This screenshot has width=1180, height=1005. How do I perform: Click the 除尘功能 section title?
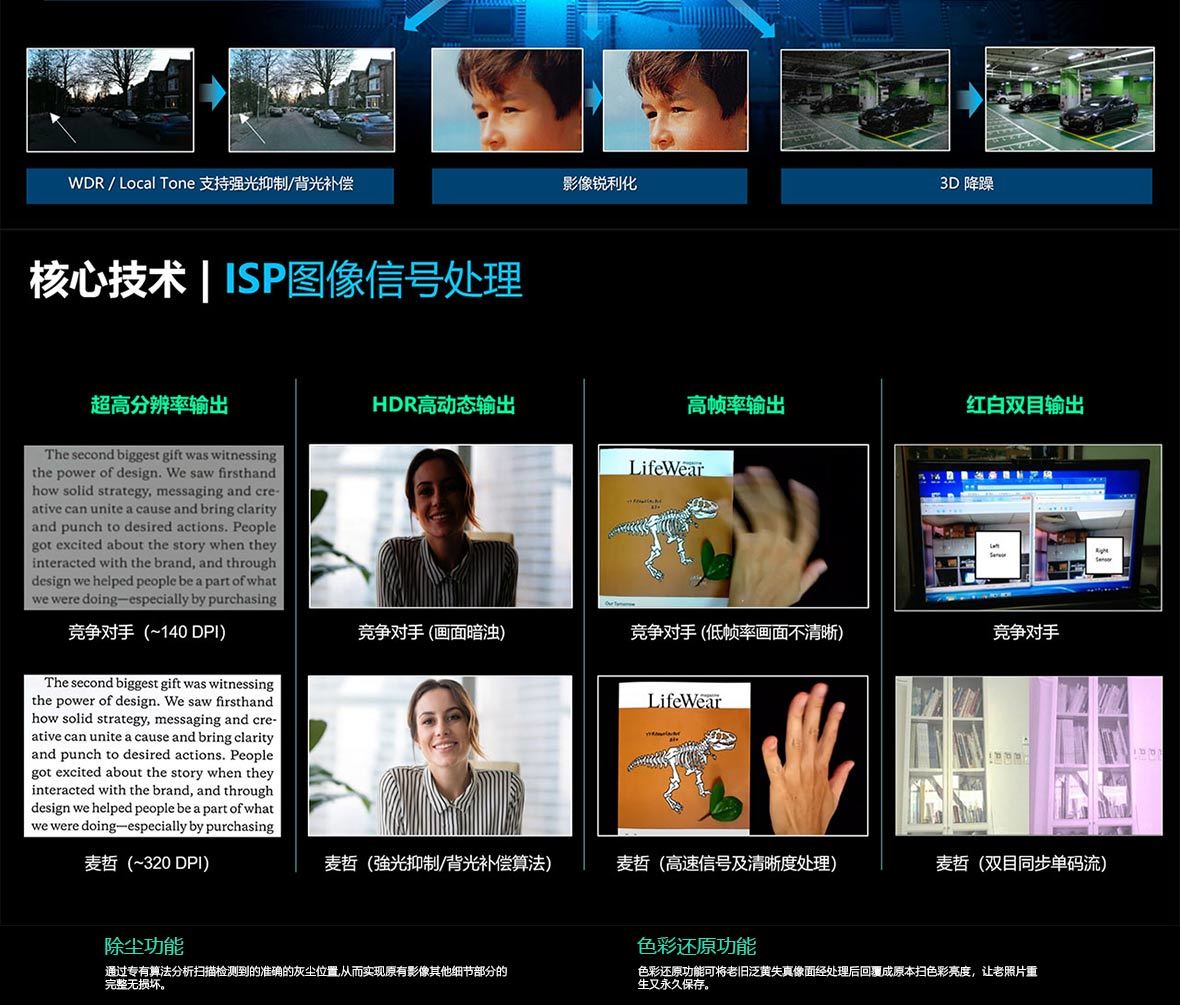[x=144, y=946]
